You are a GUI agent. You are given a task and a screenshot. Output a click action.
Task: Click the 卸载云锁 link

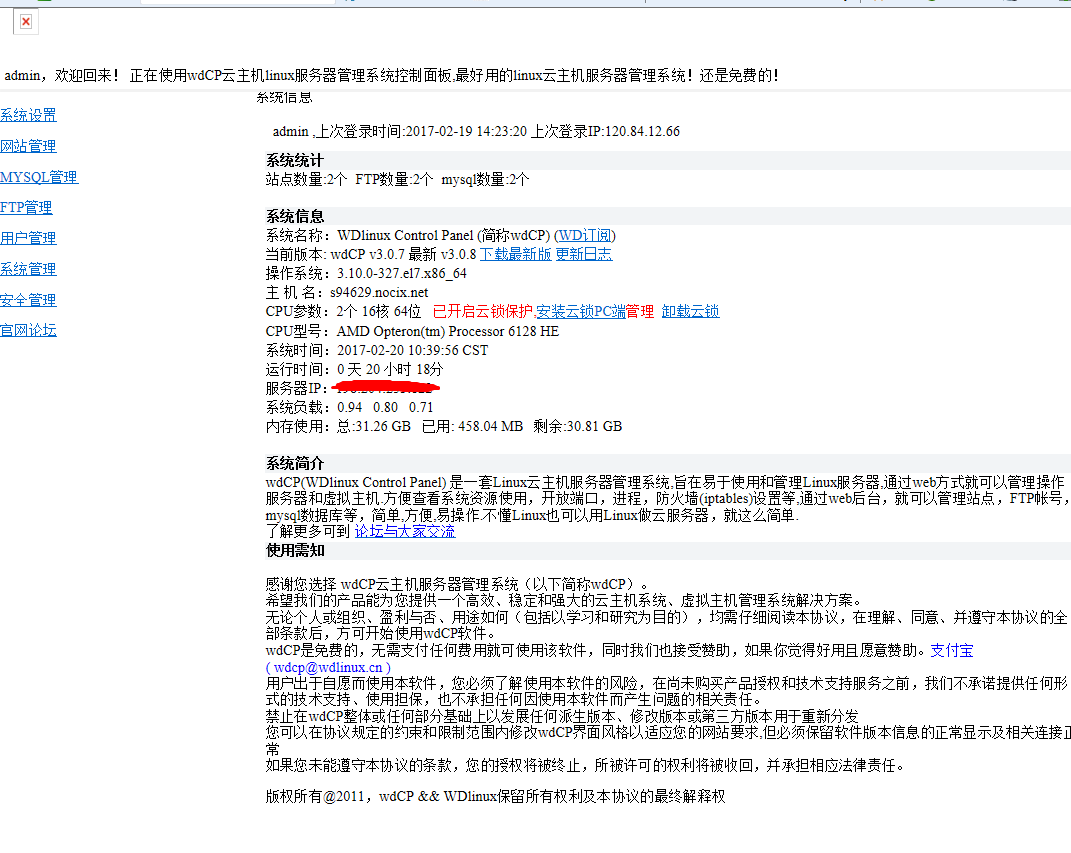[x=691, y=311]
